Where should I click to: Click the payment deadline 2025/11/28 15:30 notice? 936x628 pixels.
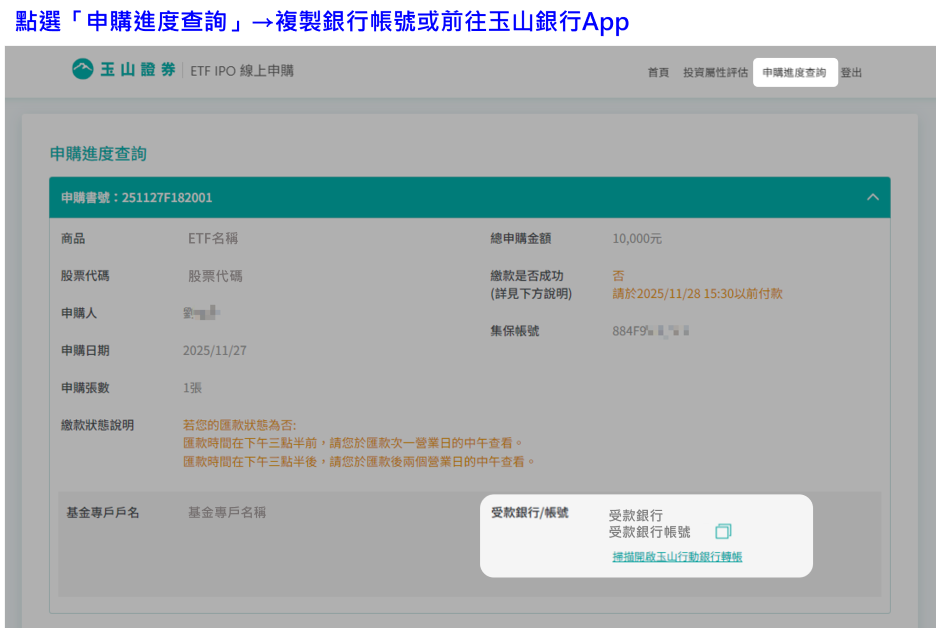coord(697,294)
